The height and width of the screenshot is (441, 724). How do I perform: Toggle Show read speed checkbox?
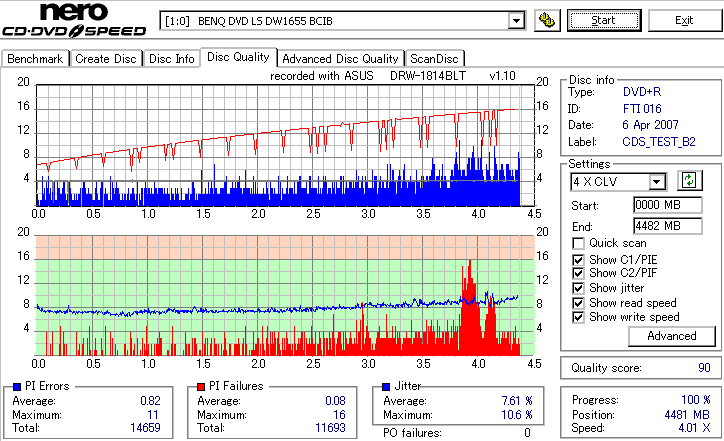pos(578,303)
